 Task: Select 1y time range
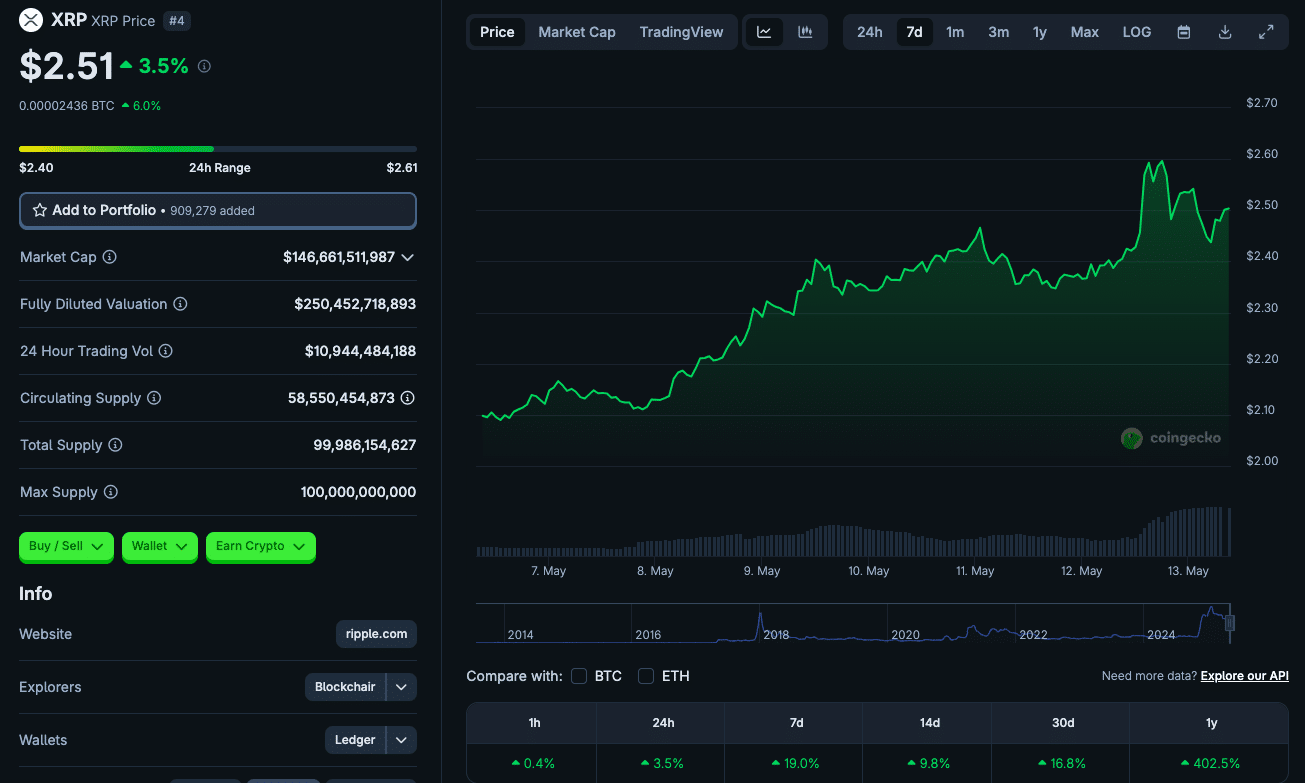click(x=1040, y=32)
